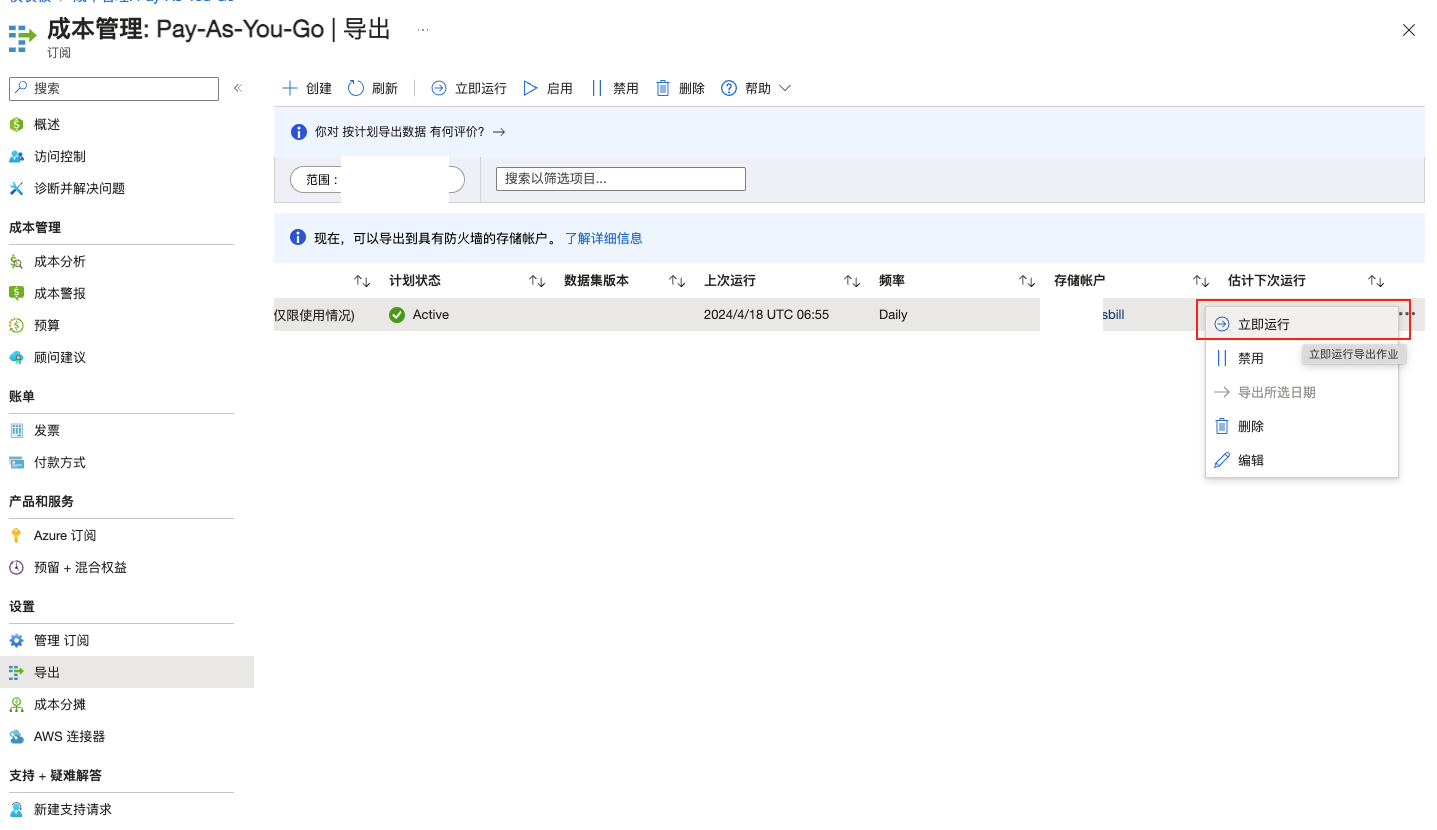Choose 禁用 from the context menu

[1250, 358]
